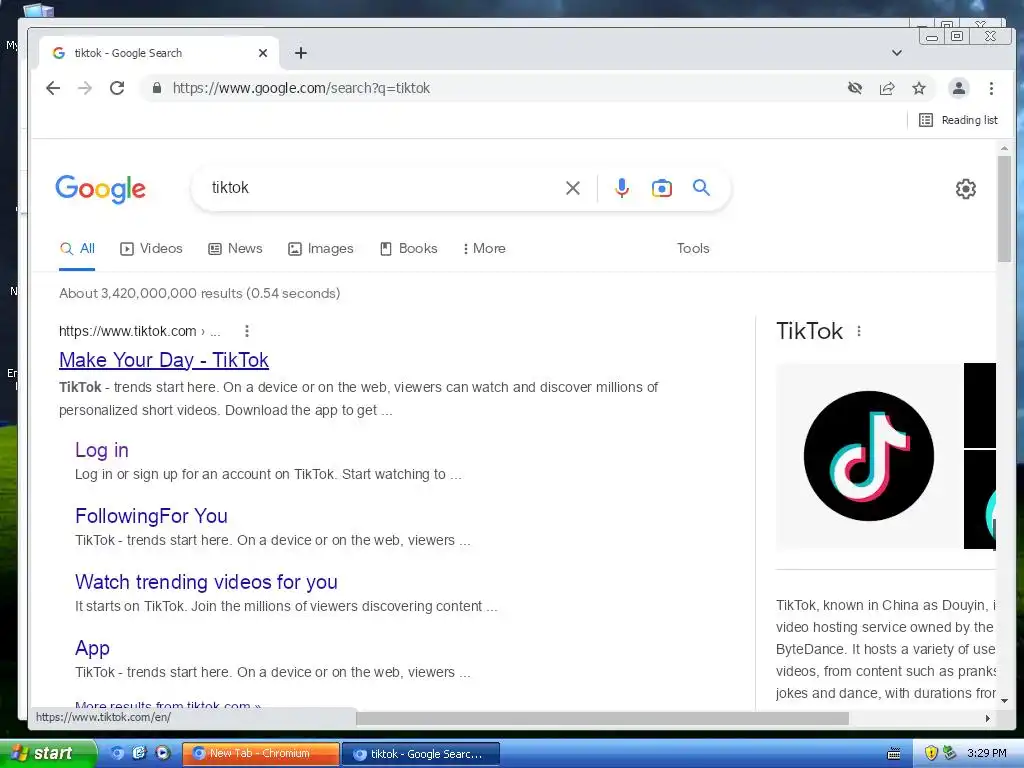The width and height of the screenshot is (1024, 768).
Task: Click the address bar URL
Action: (x=301, y=88)
